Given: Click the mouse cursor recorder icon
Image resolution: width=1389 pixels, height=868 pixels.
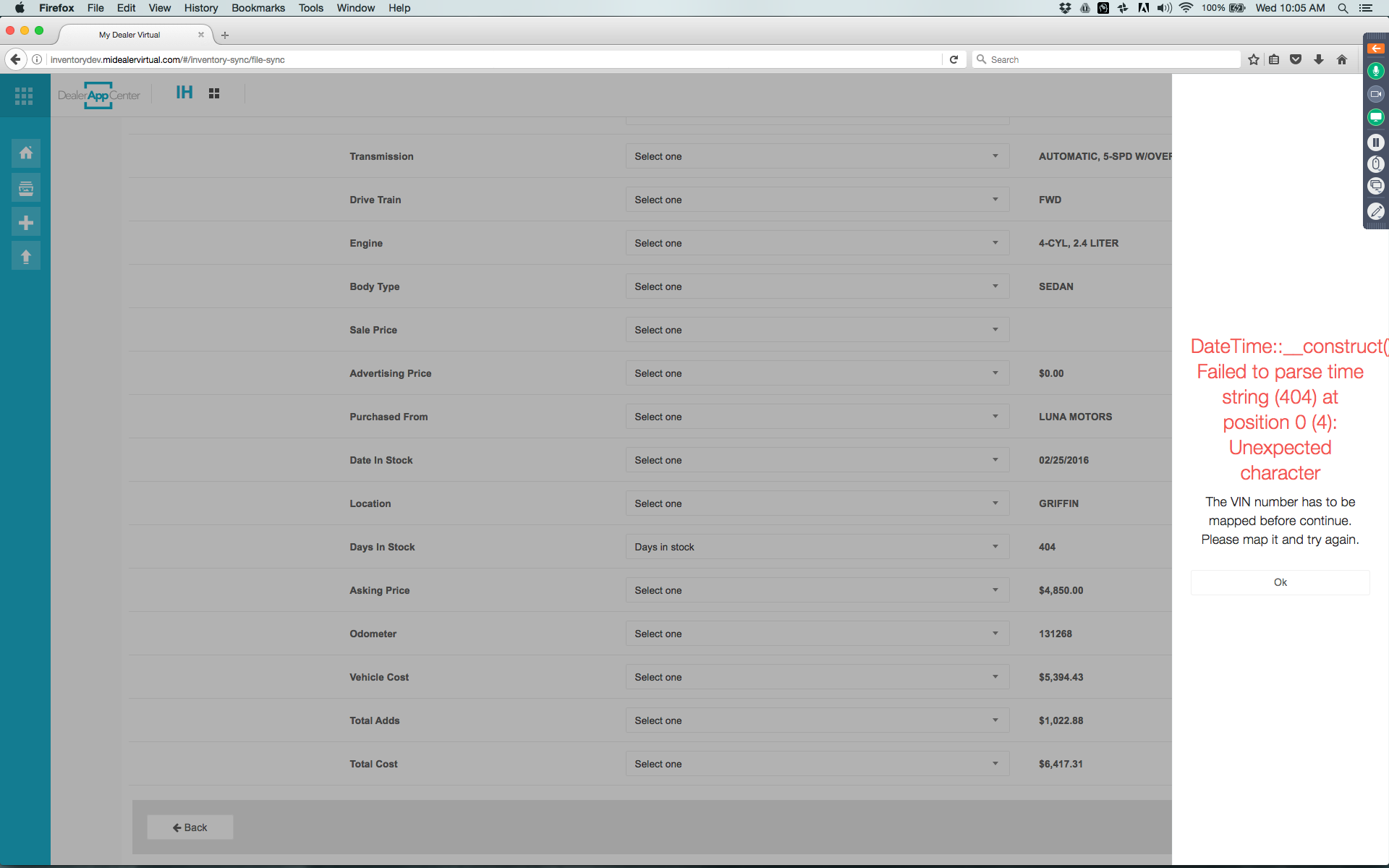Looking at the screenshot, I should [1376, 164].
